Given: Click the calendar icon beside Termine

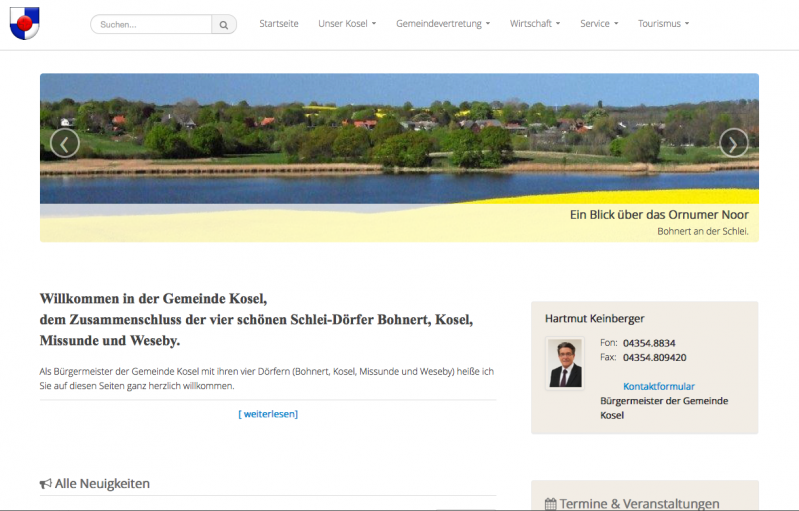Looking at the screenshot, I should coord(550,504).
